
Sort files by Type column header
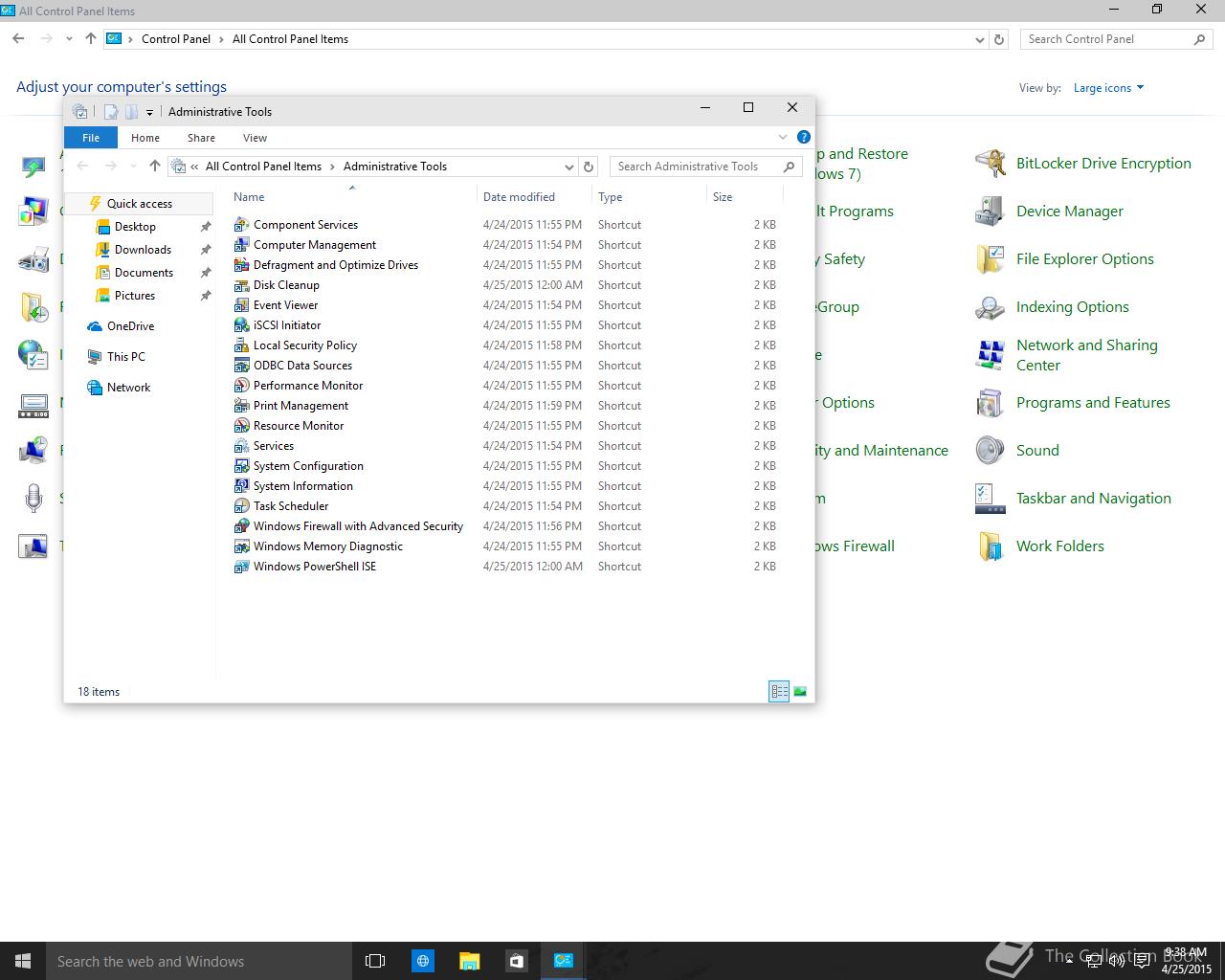click(x=649, y=197)
